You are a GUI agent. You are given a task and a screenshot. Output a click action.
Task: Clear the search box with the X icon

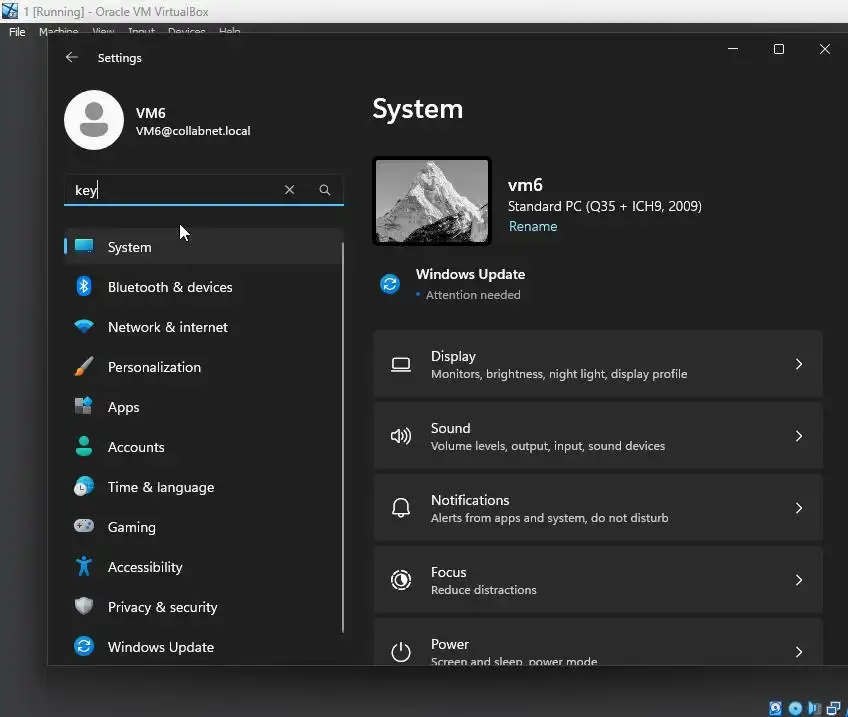point(289,190)
